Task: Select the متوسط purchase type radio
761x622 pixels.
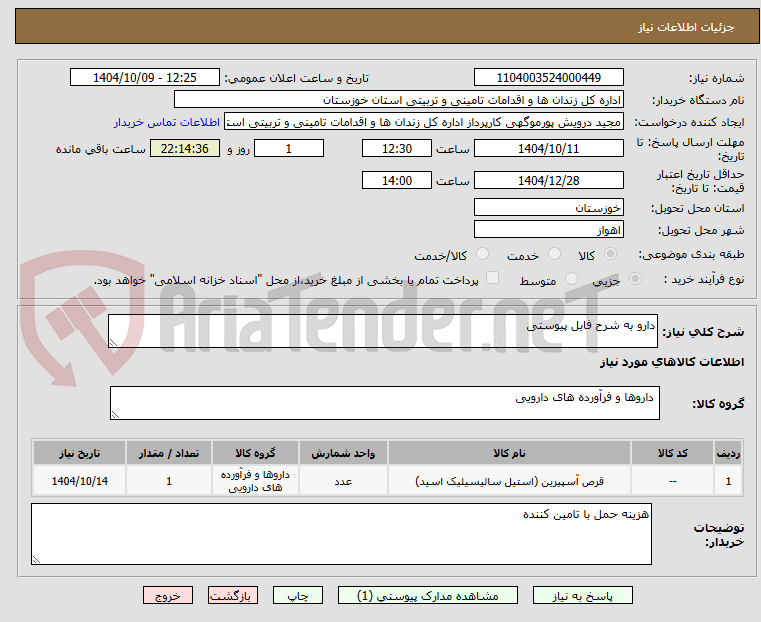Action: (571, 279)
